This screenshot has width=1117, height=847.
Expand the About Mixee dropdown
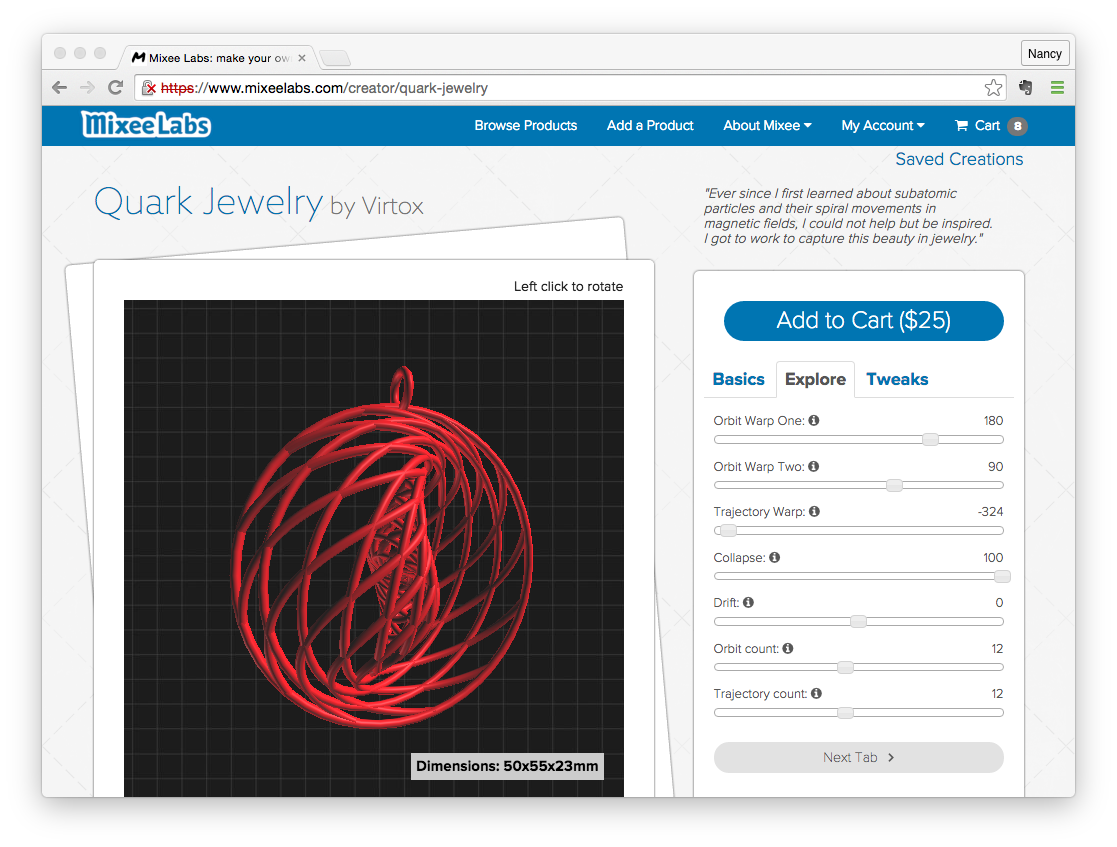pyautogui.click(x=767, y=126)
